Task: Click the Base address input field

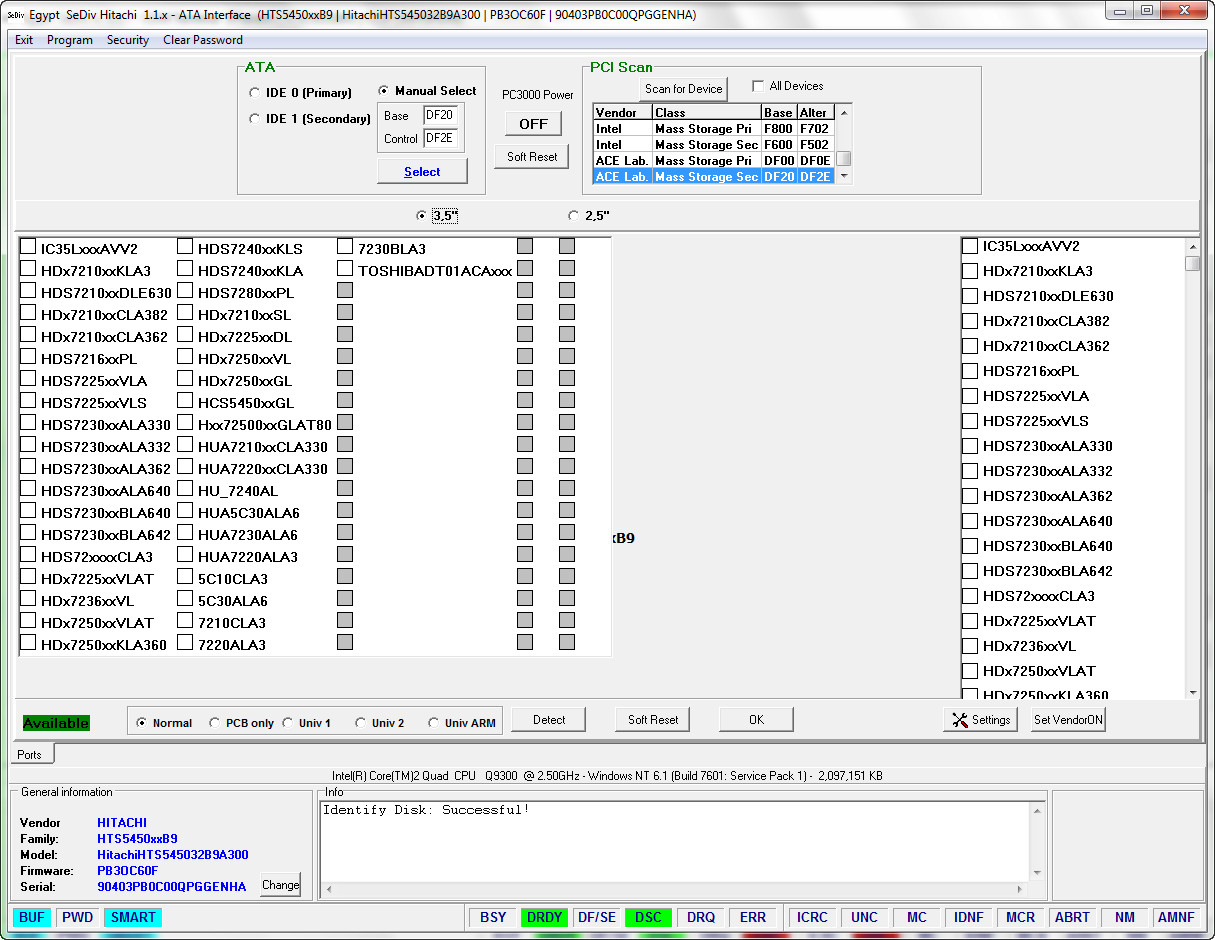Action: point(440,116)
